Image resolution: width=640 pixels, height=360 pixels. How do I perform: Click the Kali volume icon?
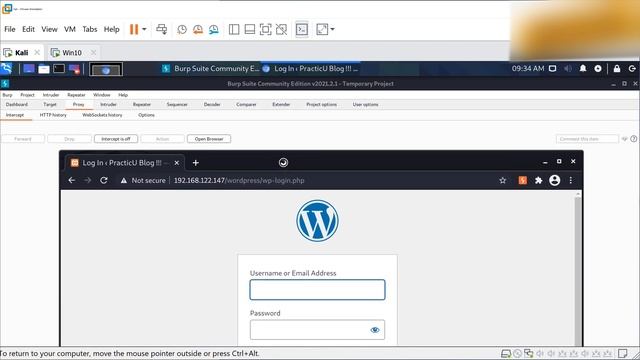point(568,69)
